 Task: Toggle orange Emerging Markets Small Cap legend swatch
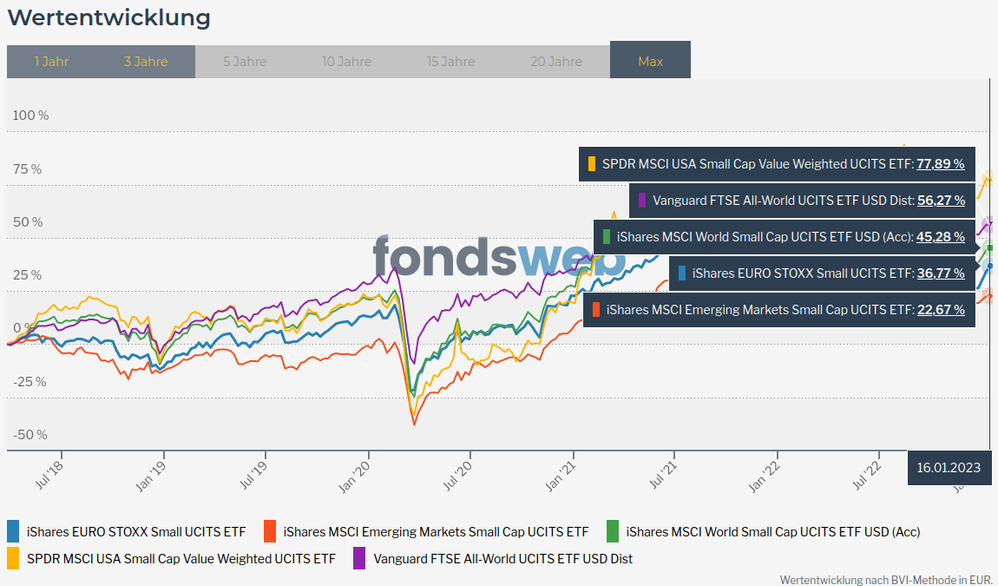269,531
